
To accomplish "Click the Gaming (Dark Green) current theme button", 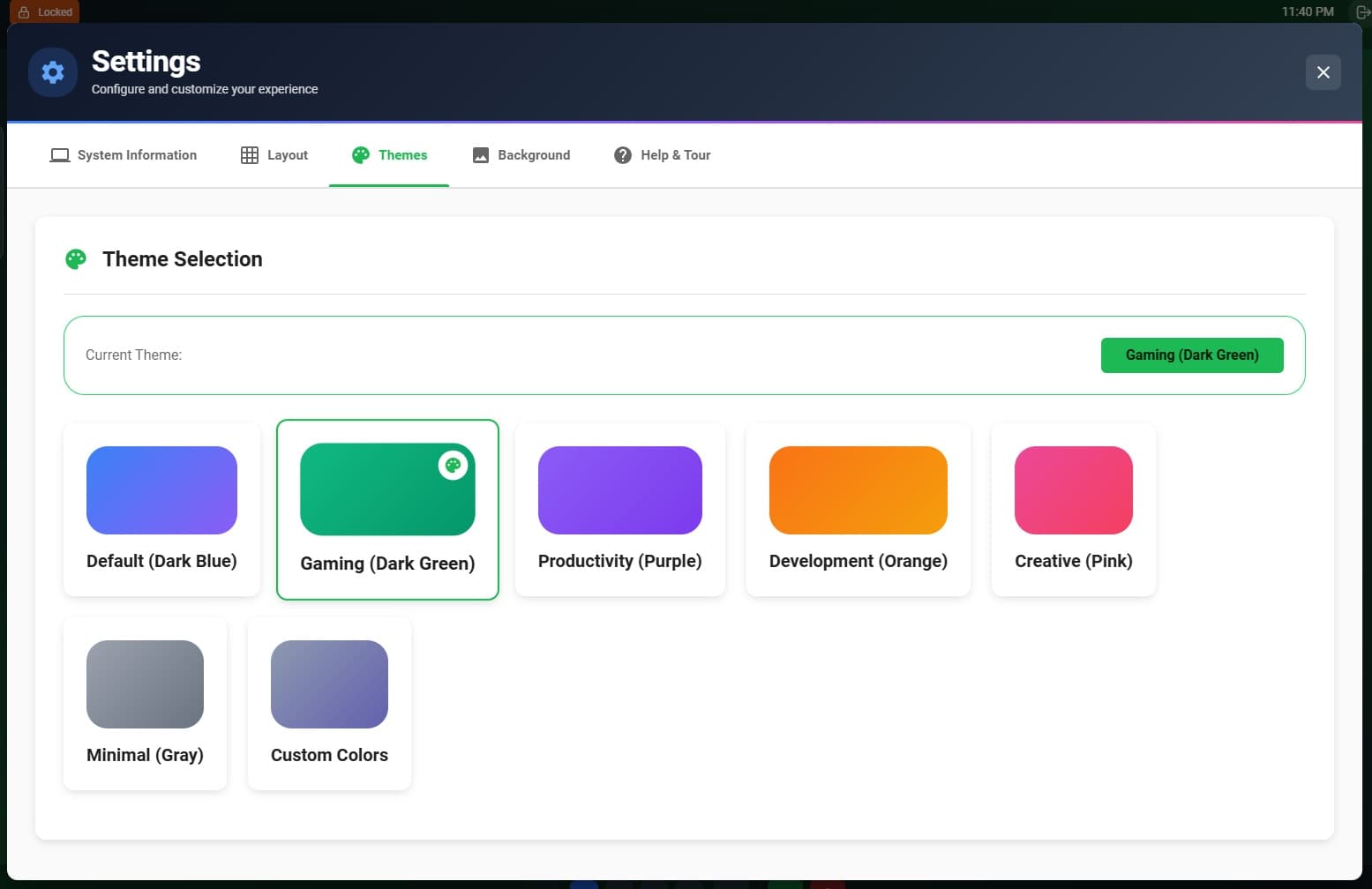I will tap(1192, 355).
